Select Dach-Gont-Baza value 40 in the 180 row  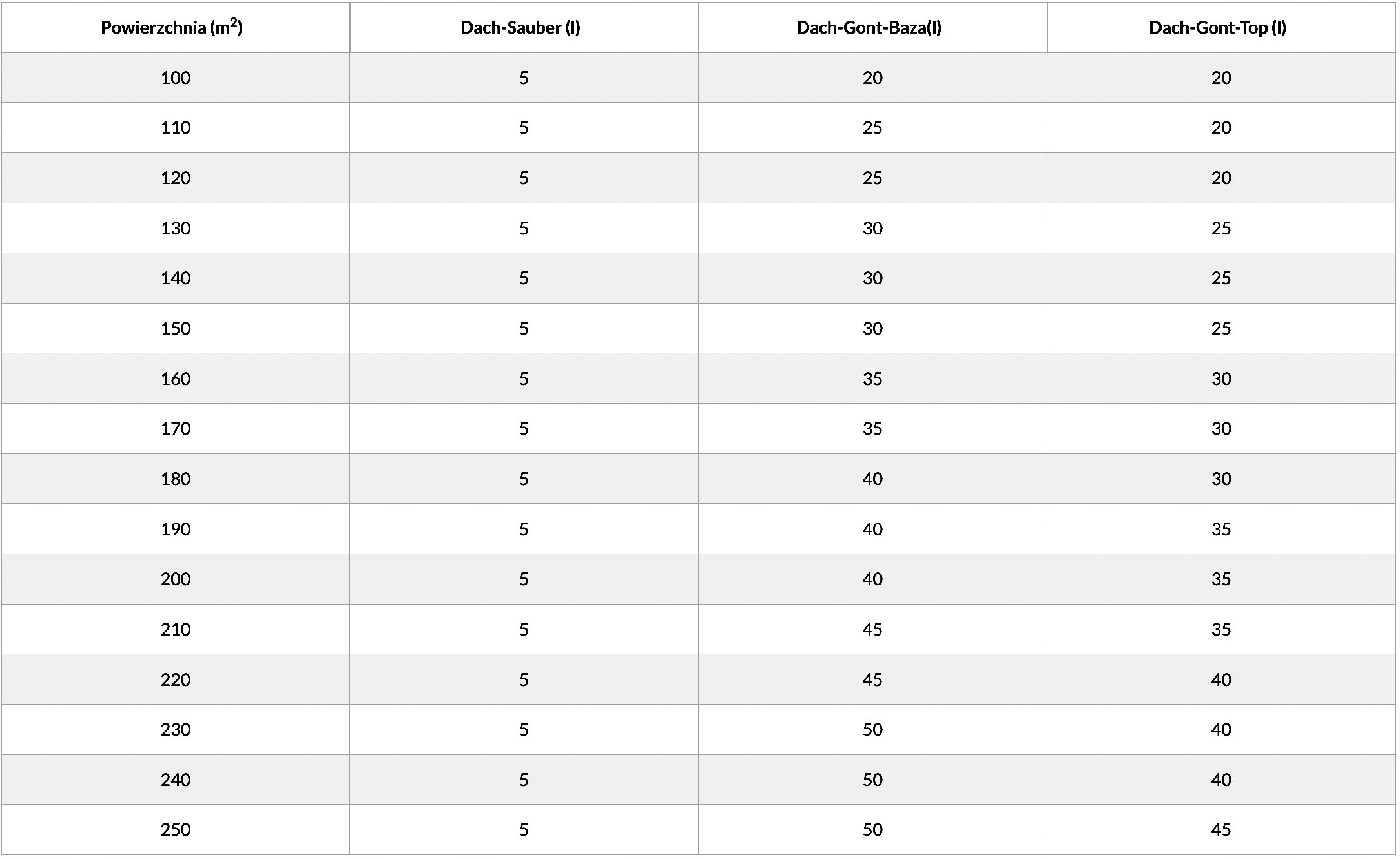872,479
